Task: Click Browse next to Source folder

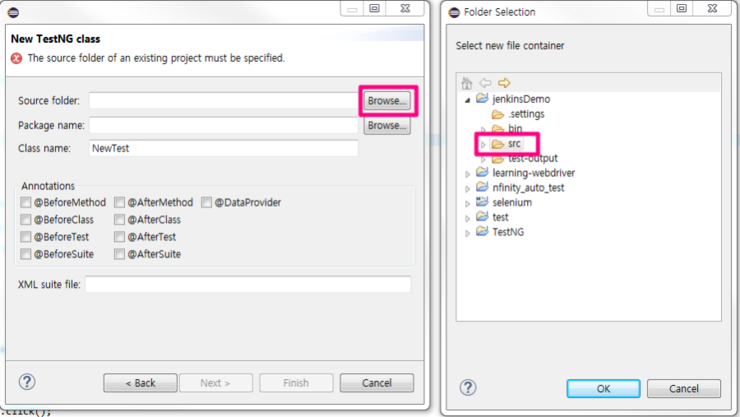Action: click(x=387, y=100)
